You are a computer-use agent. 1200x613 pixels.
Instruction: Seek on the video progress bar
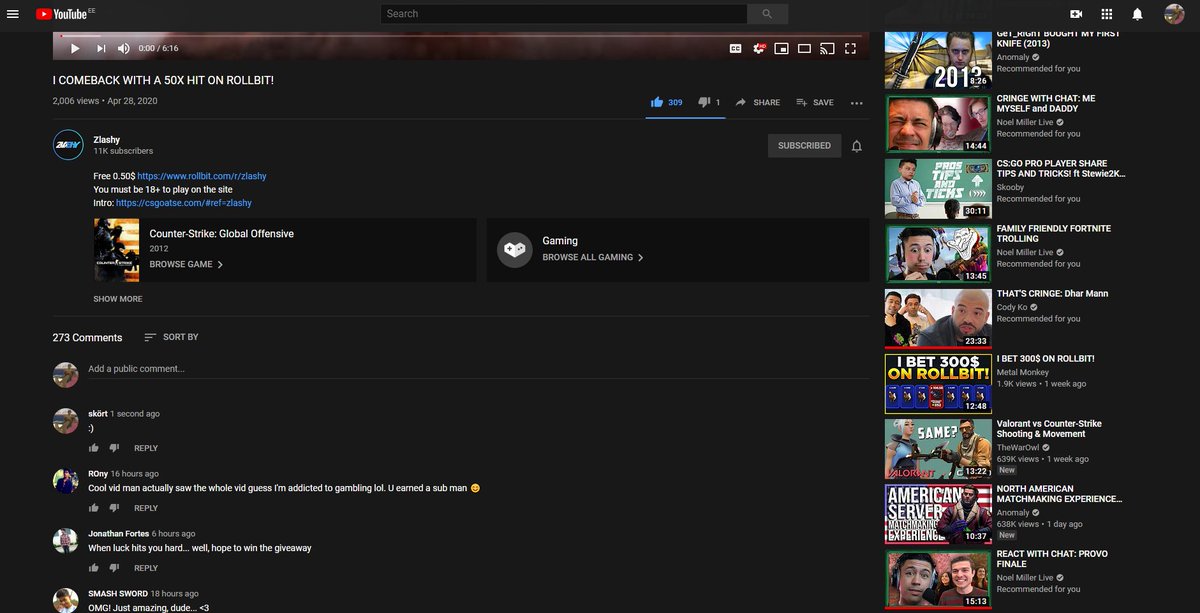tap(461, 36)
